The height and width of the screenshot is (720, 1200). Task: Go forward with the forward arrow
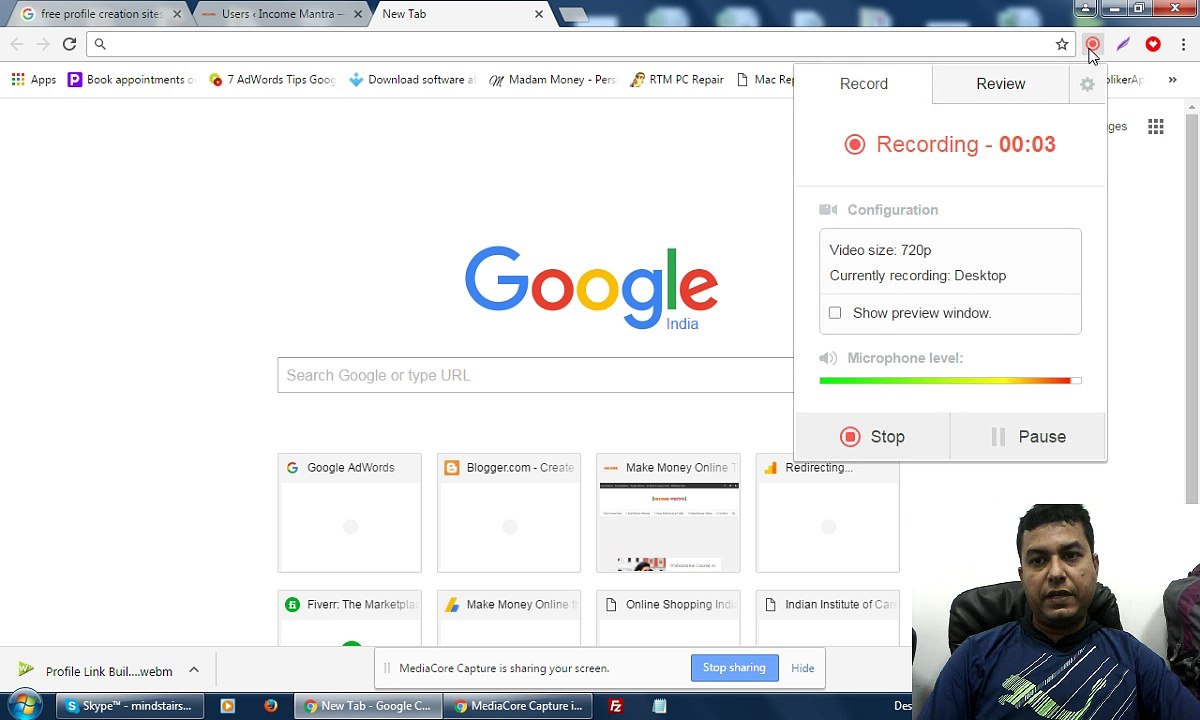(x=43, y=44)
